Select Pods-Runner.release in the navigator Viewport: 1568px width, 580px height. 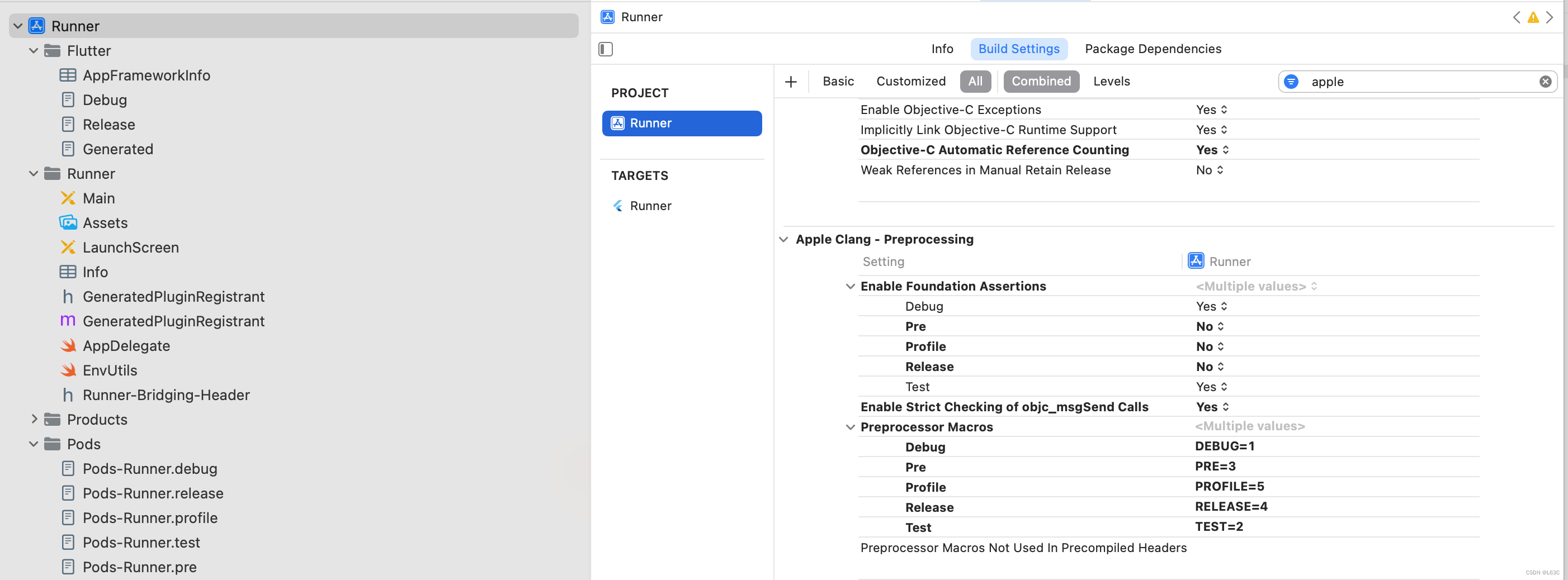coord(153,493)
